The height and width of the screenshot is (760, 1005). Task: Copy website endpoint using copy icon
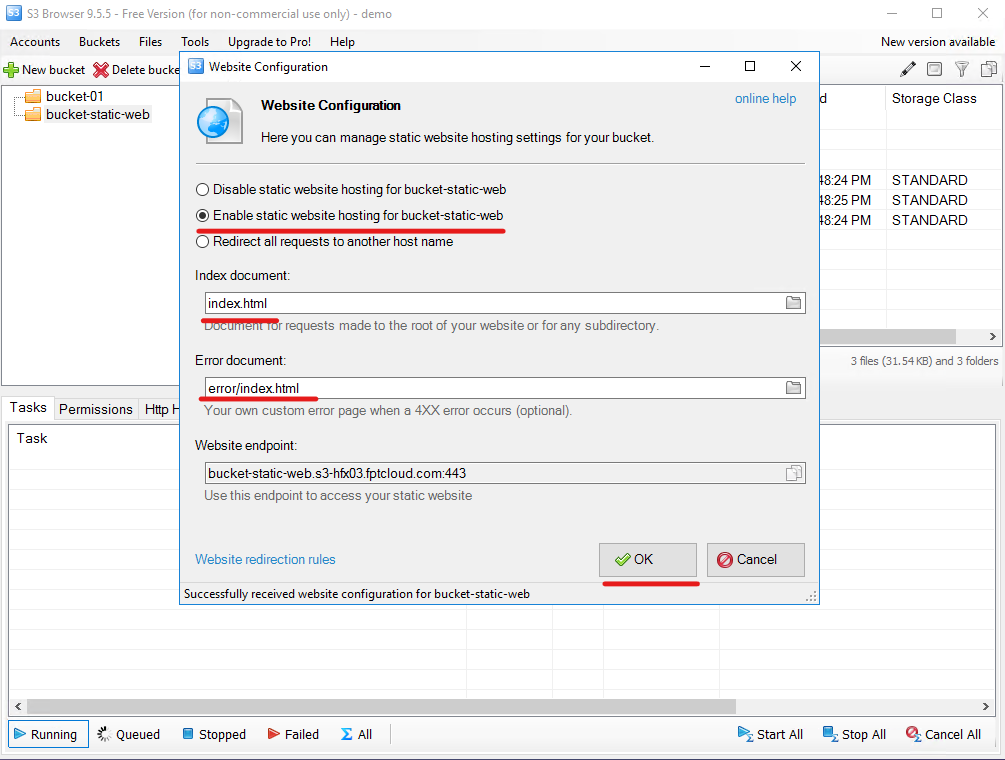pyautogui.click(x=794, y=473)
